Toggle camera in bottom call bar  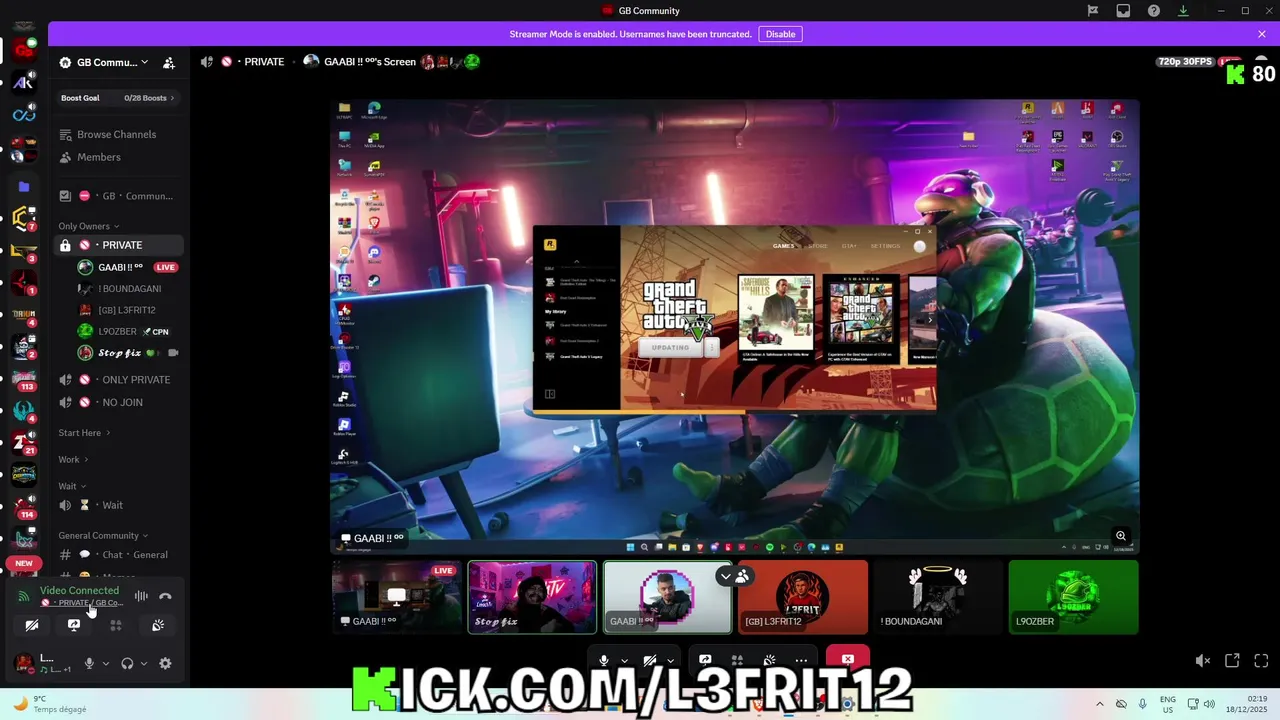(650, 660)
